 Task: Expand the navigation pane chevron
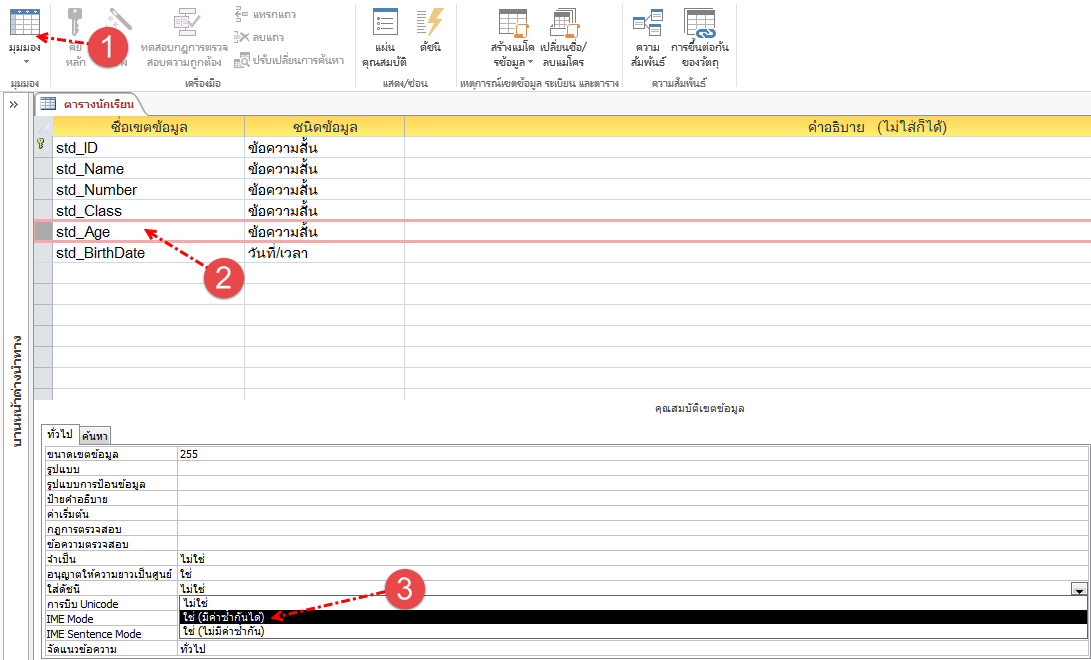click(14, 104)
